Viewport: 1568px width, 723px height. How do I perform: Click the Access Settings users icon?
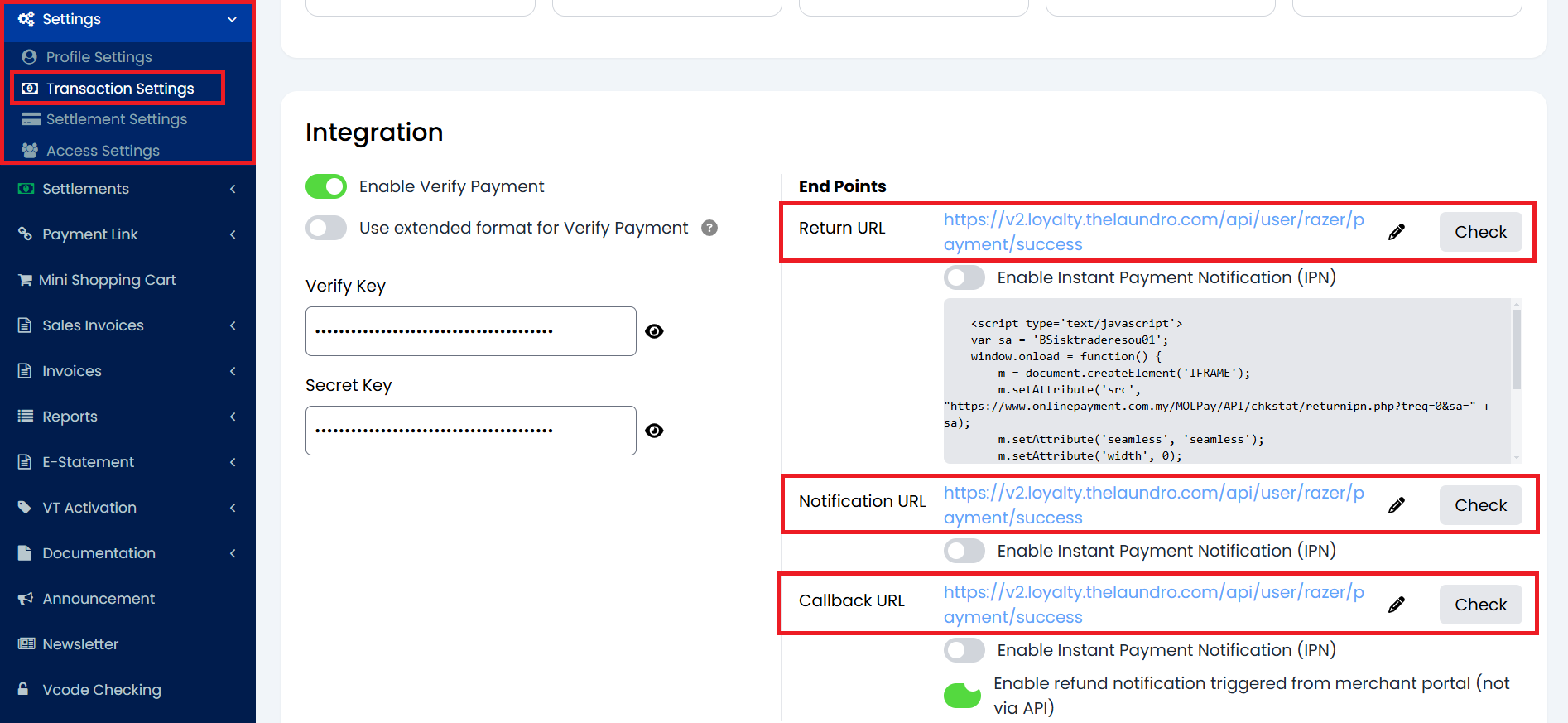(31, 150)
